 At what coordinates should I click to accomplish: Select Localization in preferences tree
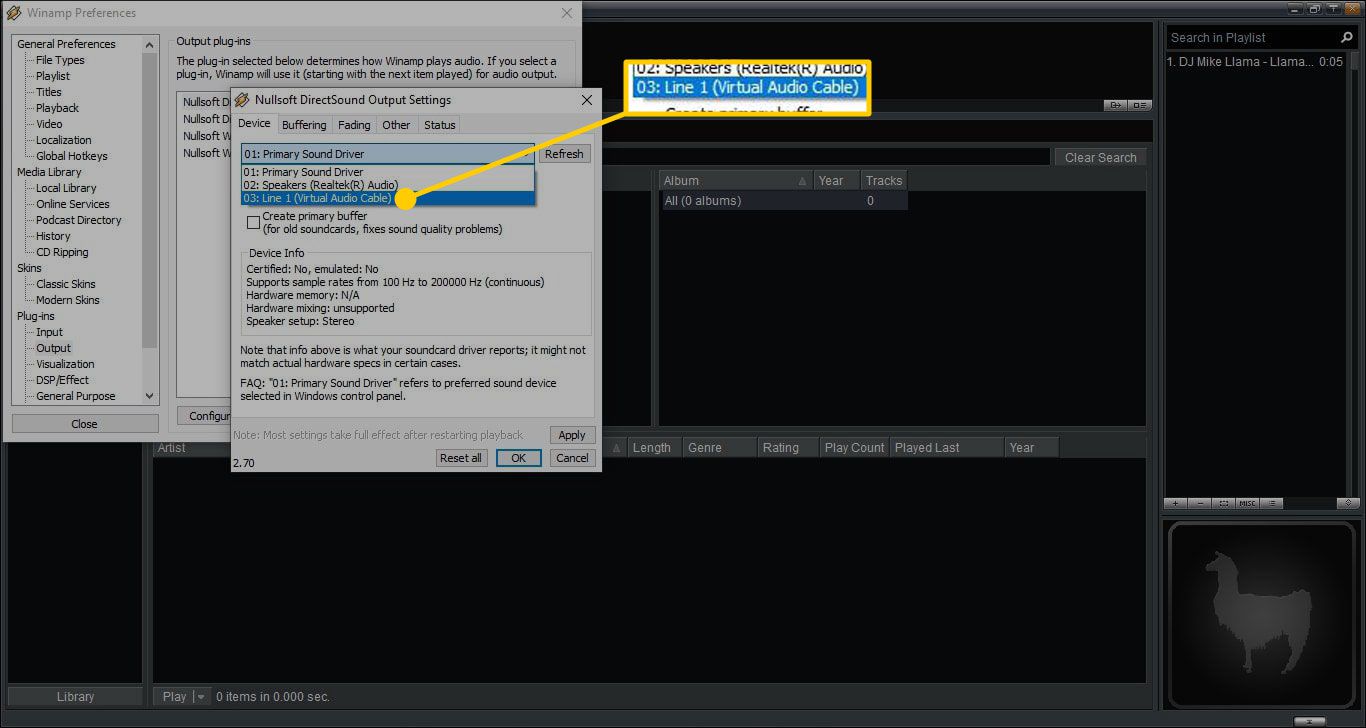coord(63,140)
